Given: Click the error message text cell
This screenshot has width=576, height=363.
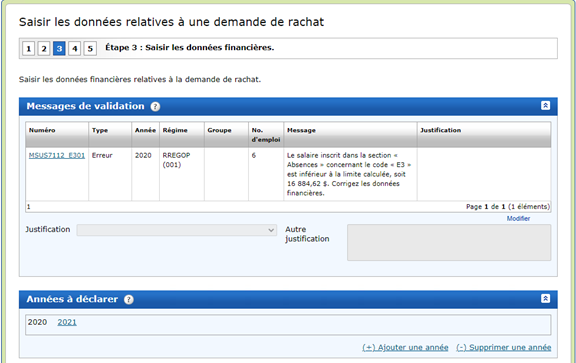Looking at the screenshot, I should 350,174.
